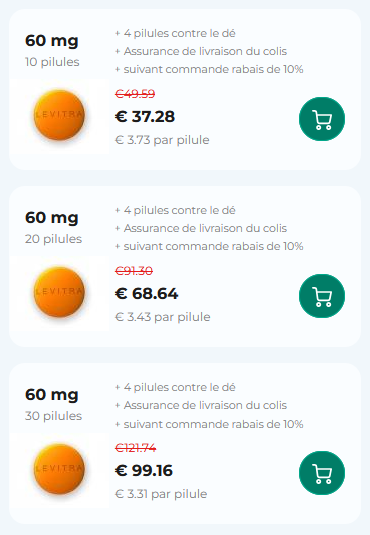370x535 pixels.
Task: Click 'Assurance de livraison du colis' in last card
Action: pos(205,405)
